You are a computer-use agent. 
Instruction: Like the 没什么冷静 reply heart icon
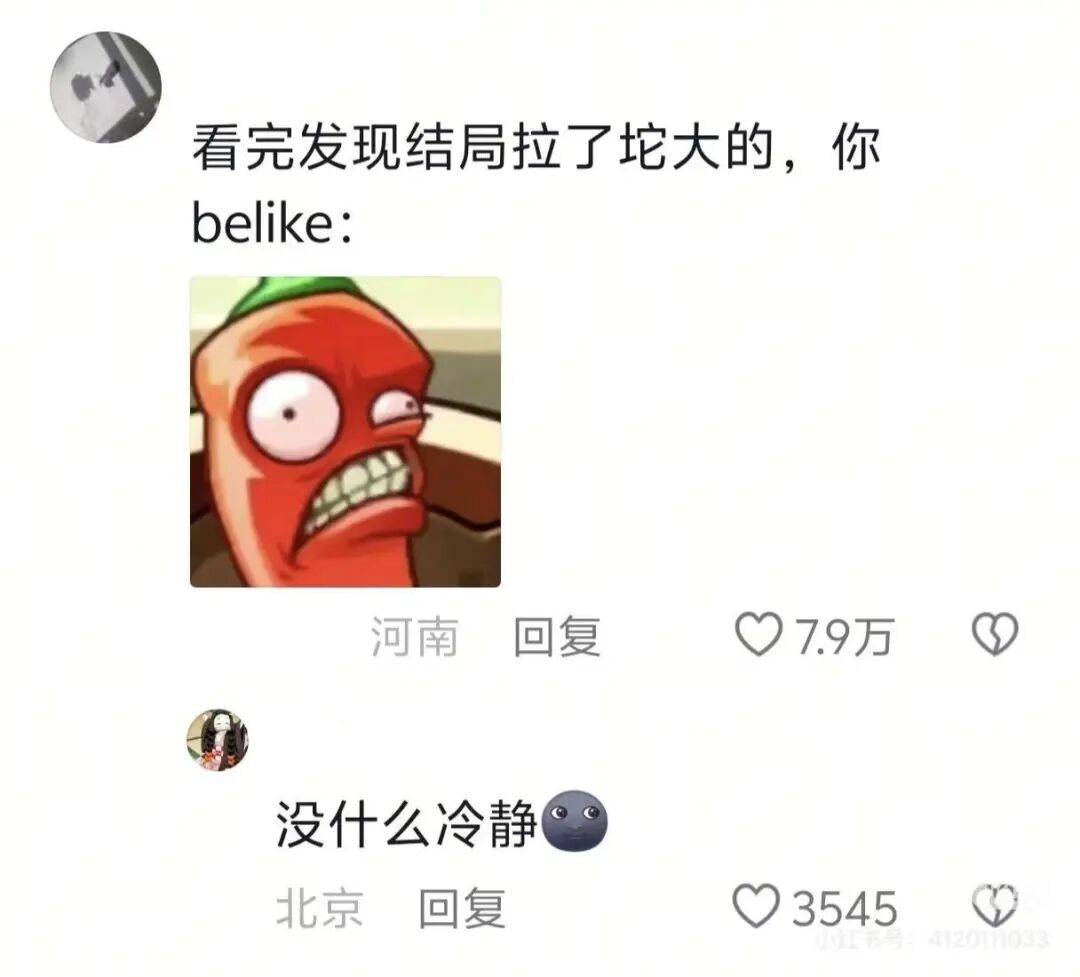[756, 906]
